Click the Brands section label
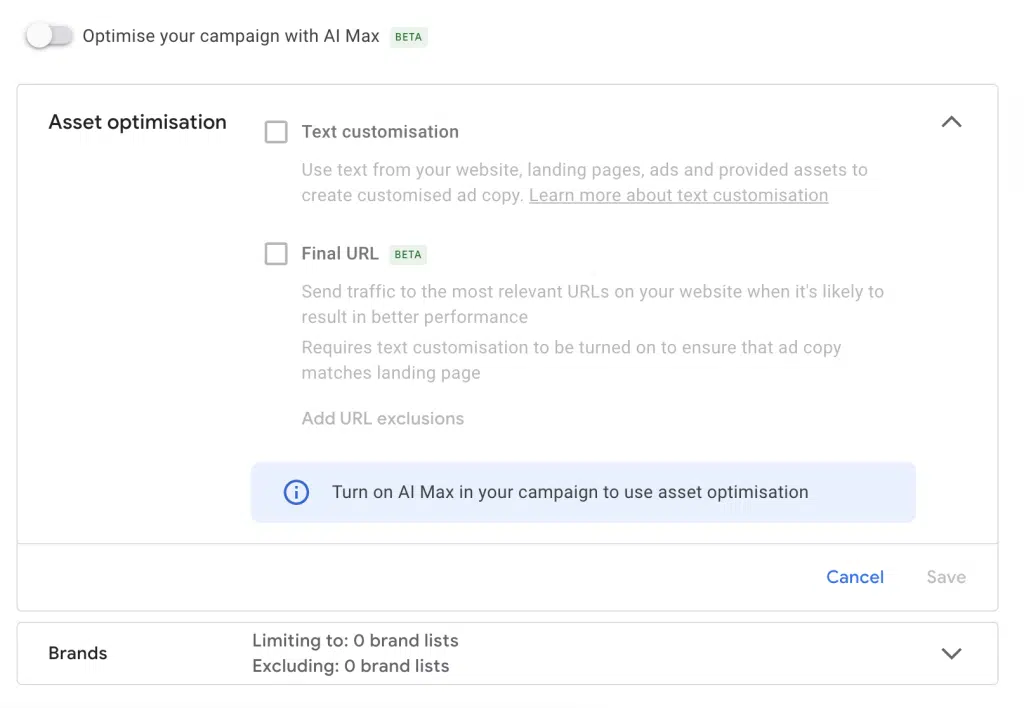1024x708 pixels. point(78,653)
